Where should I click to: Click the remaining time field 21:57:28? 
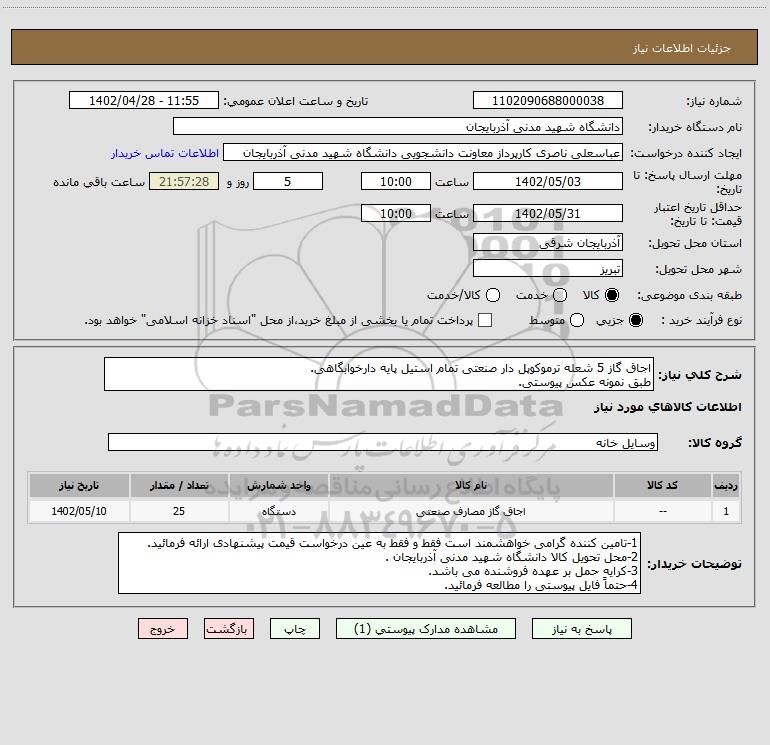tap(184, 181)
